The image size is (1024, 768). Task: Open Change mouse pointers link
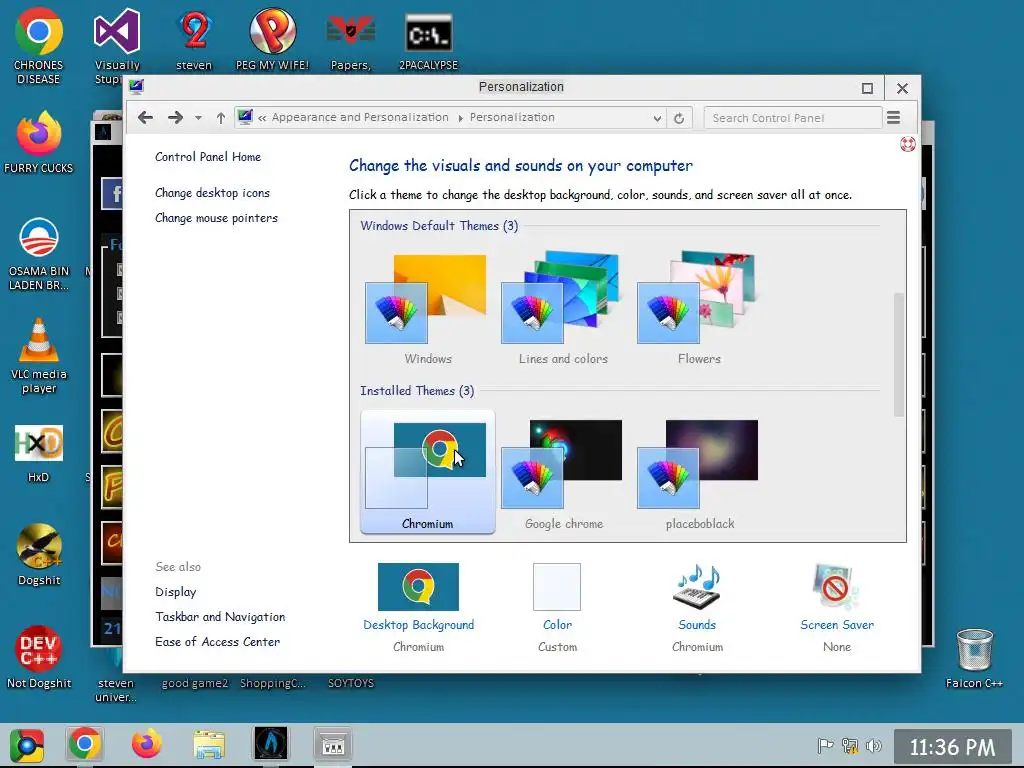coord(216,217)
